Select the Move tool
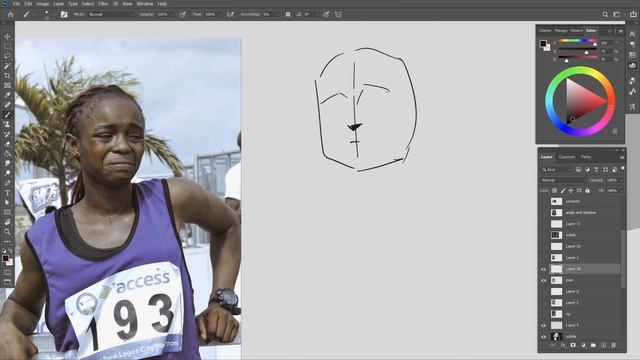Viewport: 640px width, 360px height. (x=7, y=37)
